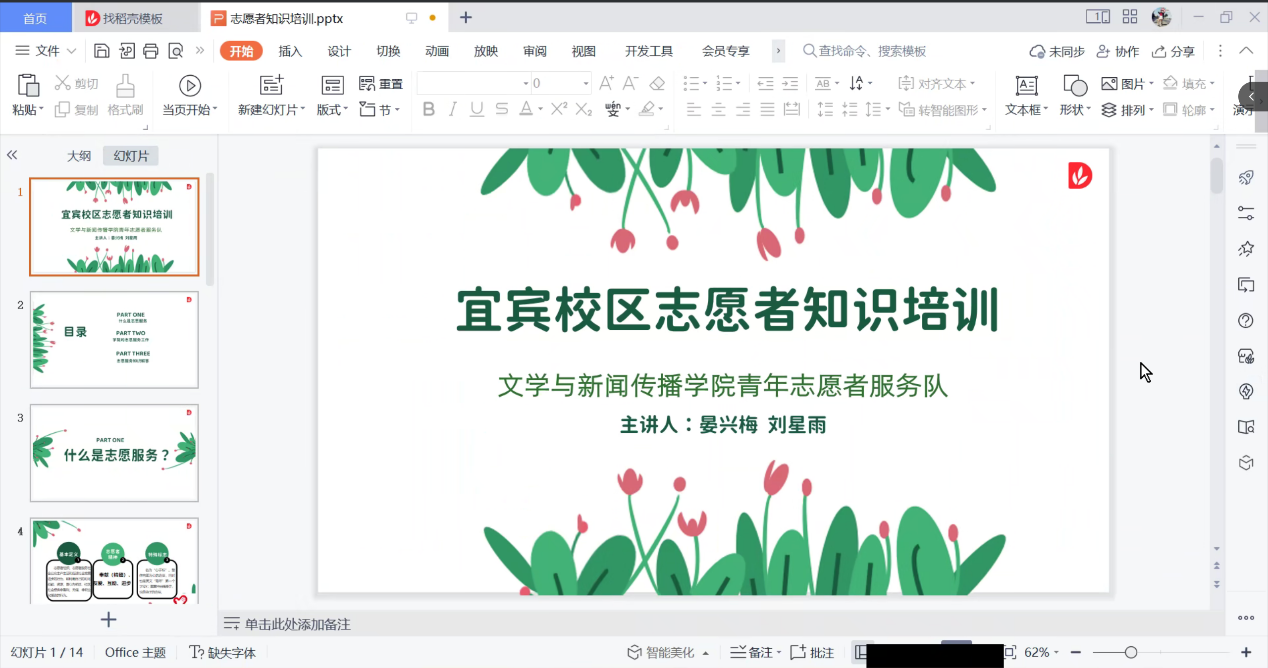Click the Paste clipboard icon
The width and height of the screenshot is (1268, 668).
(x=28, y=86)
